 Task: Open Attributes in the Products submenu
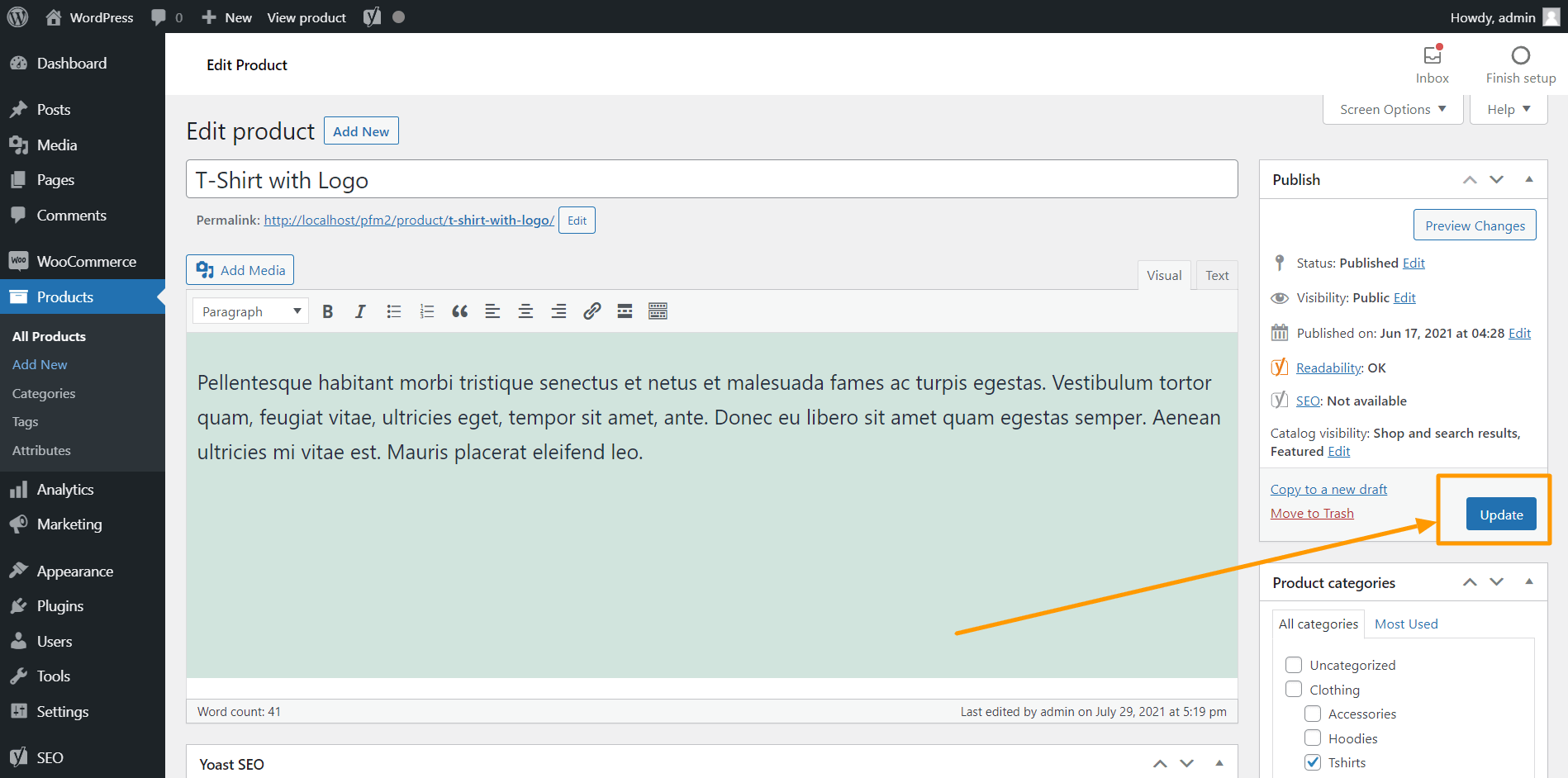click(x=41, y=451)
